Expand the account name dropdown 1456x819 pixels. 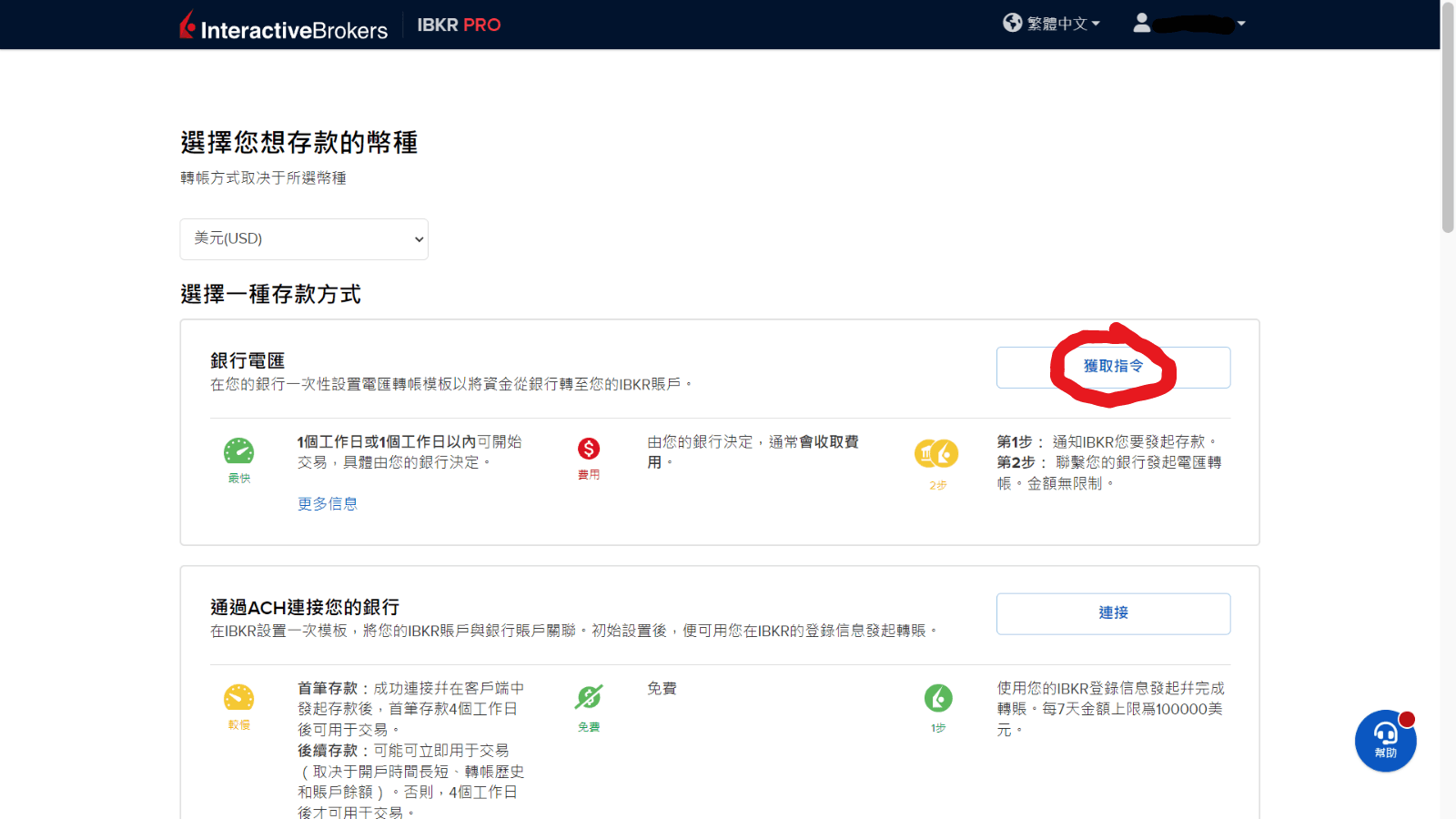[x=1242, y=23]
